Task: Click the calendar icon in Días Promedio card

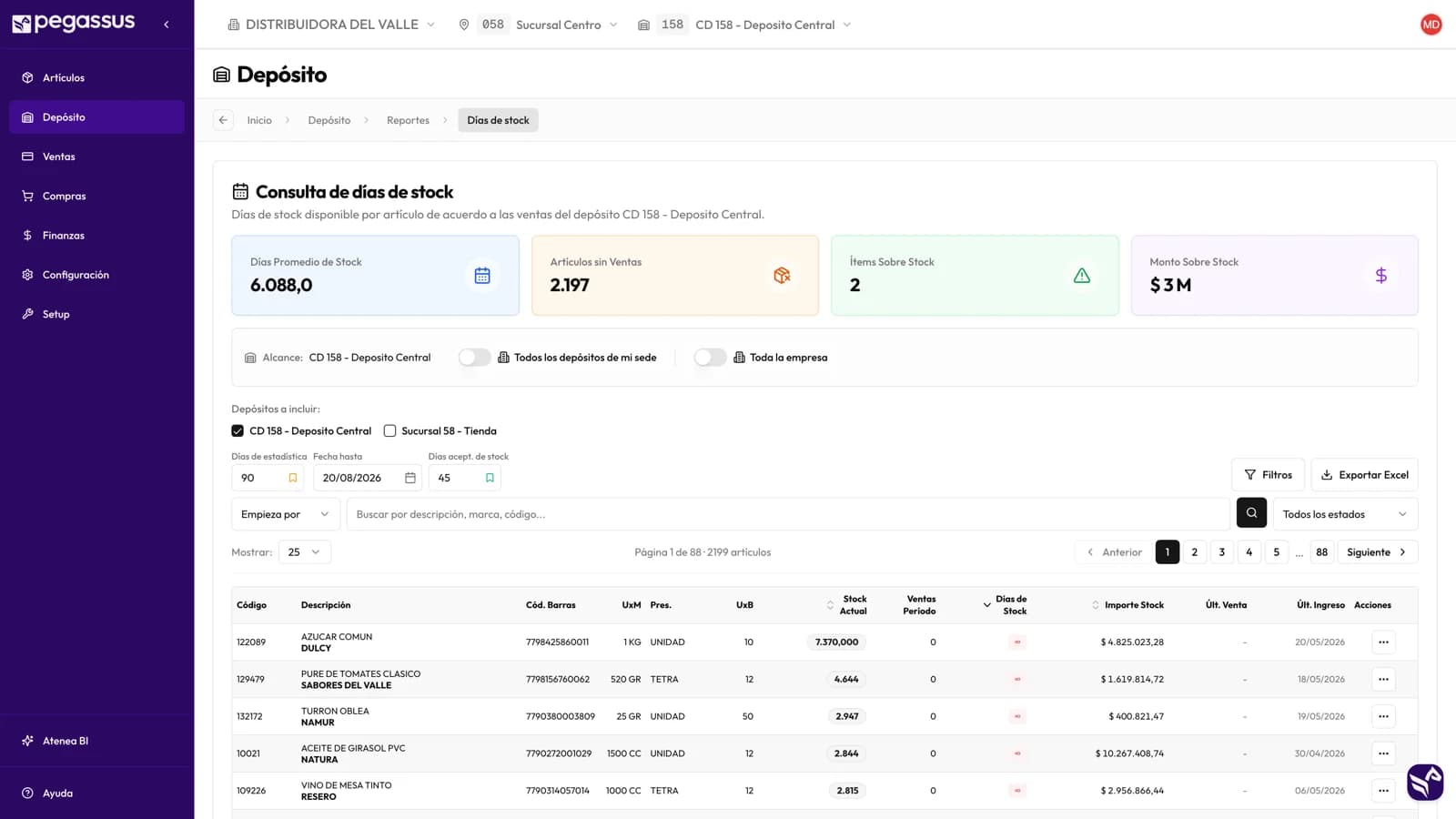Action: click(482, 276)
